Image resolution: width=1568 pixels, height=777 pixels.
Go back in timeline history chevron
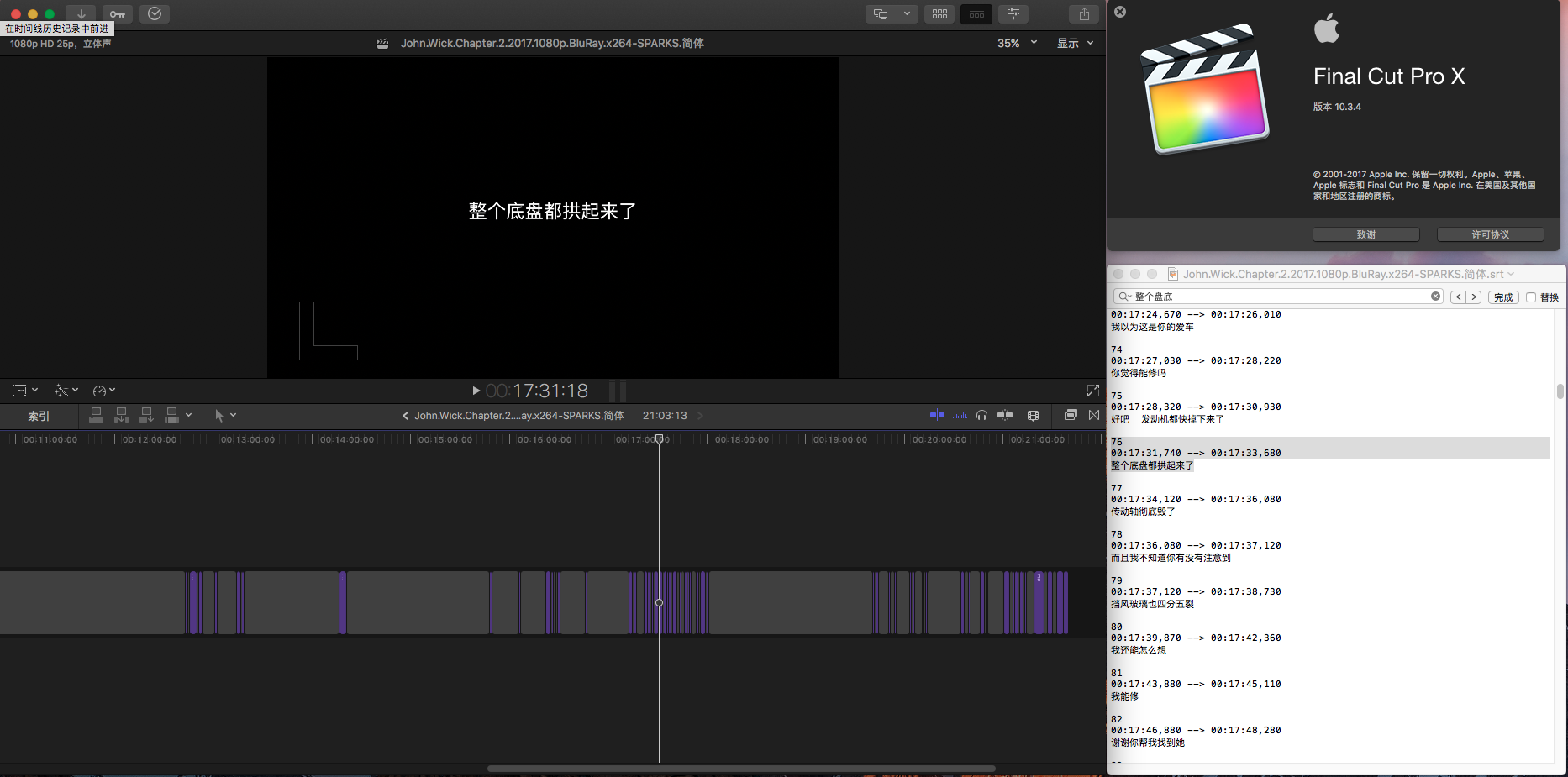405,416
